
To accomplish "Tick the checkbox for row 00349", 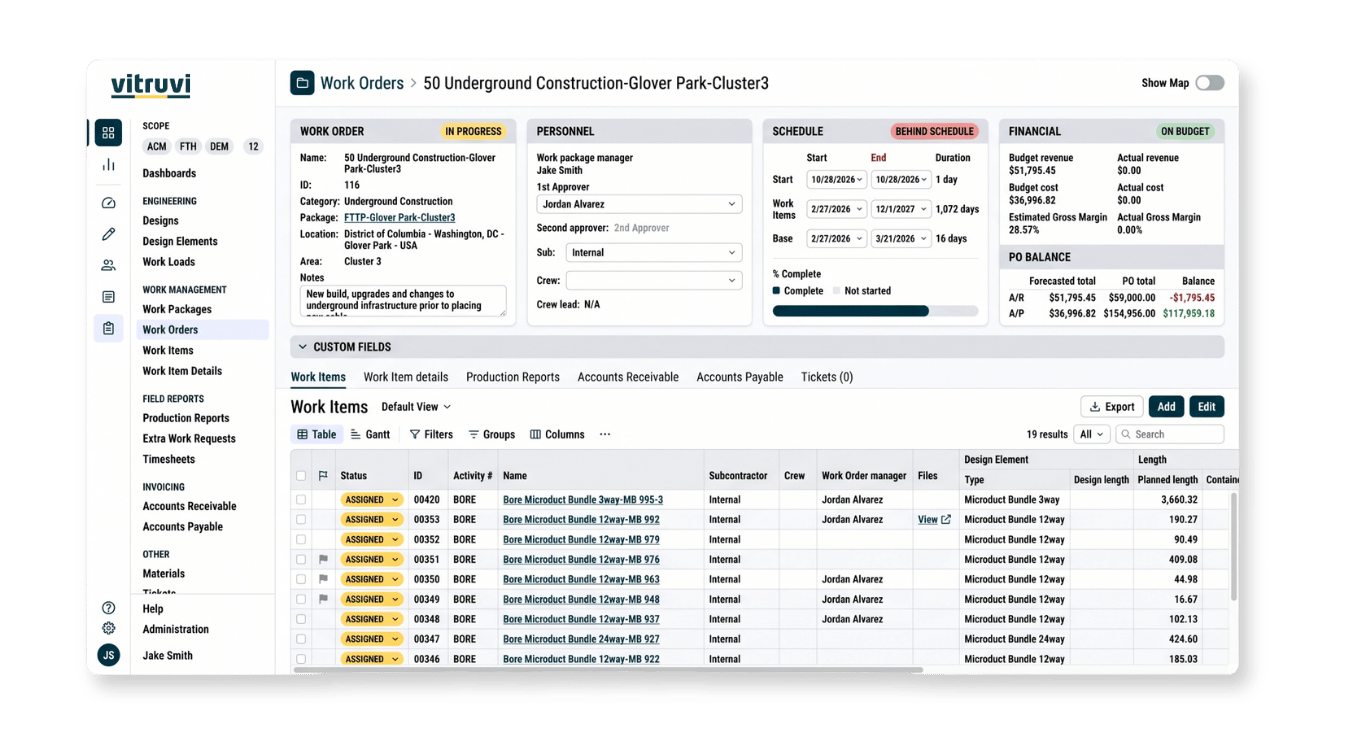I will [301, 599].
